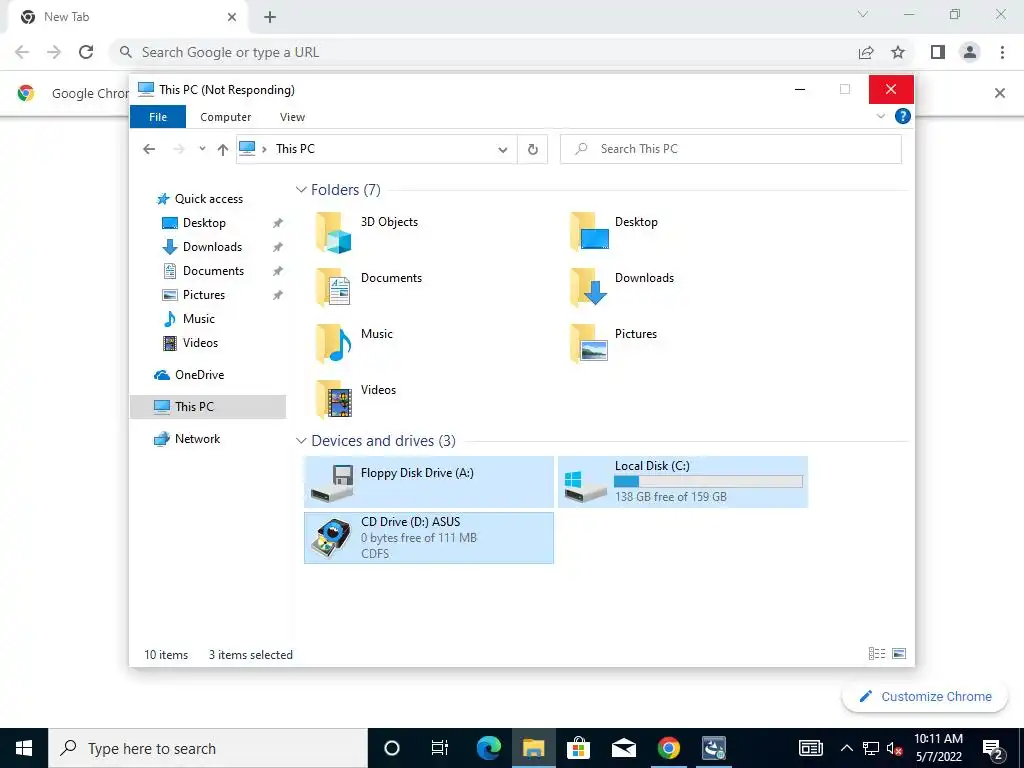Select This PC in navigation pane
1024x768 pixels.
coord(208,407)
